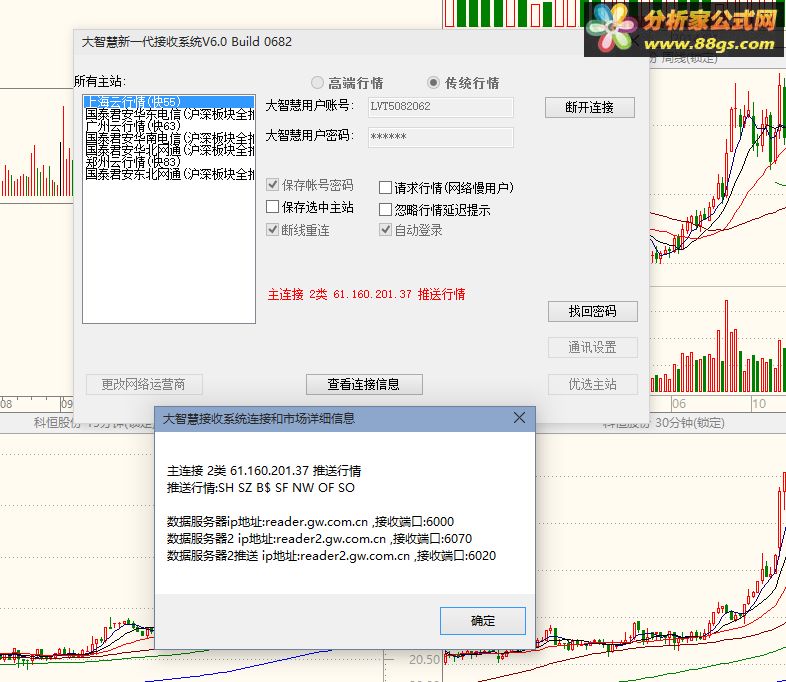Screen dimensions: 786x682
Task: Select 上海云行情(快55) in server list
Action: 169,102
